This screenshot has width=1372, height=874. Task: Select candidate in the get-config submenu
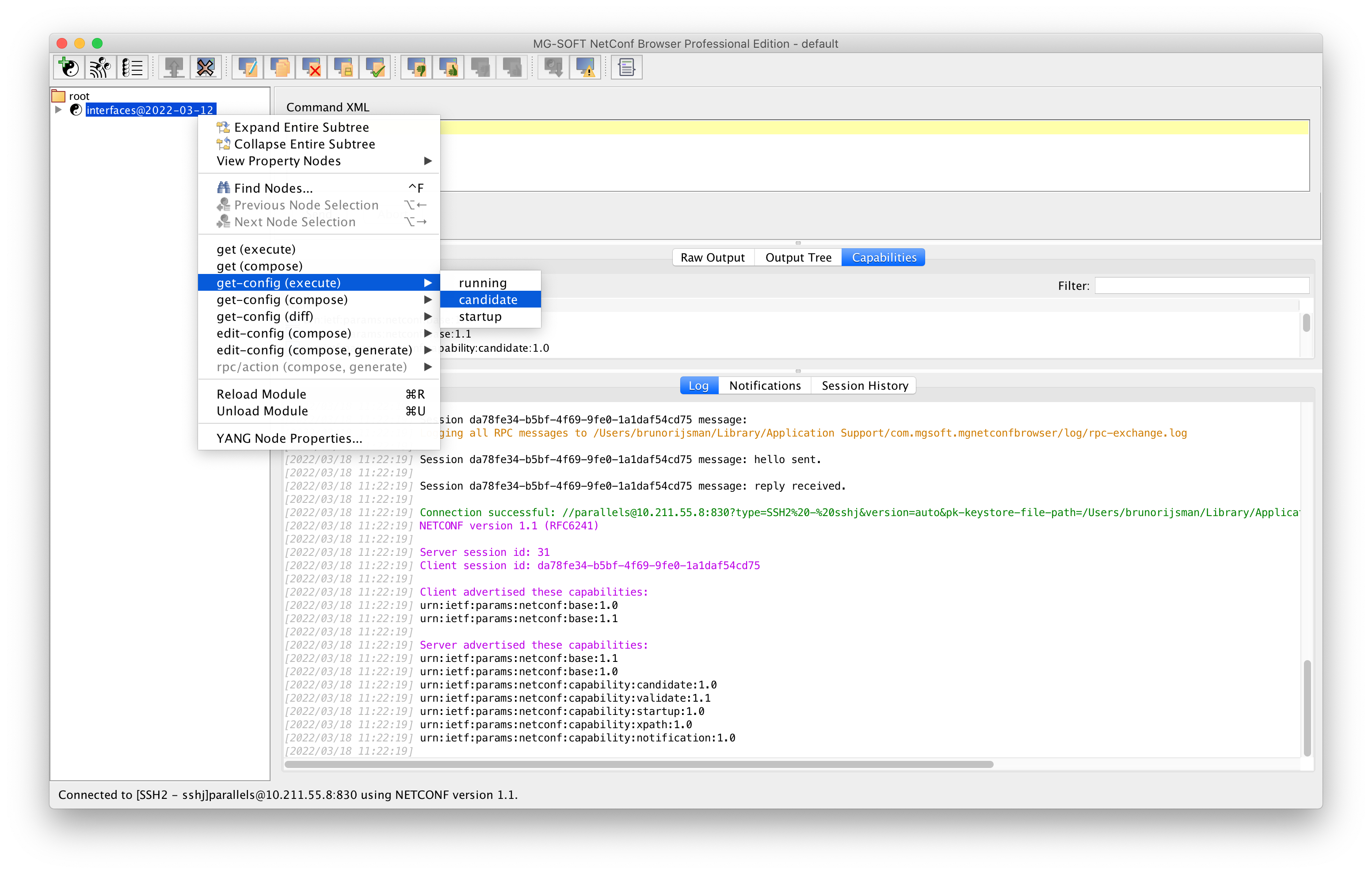coord(488,299)
